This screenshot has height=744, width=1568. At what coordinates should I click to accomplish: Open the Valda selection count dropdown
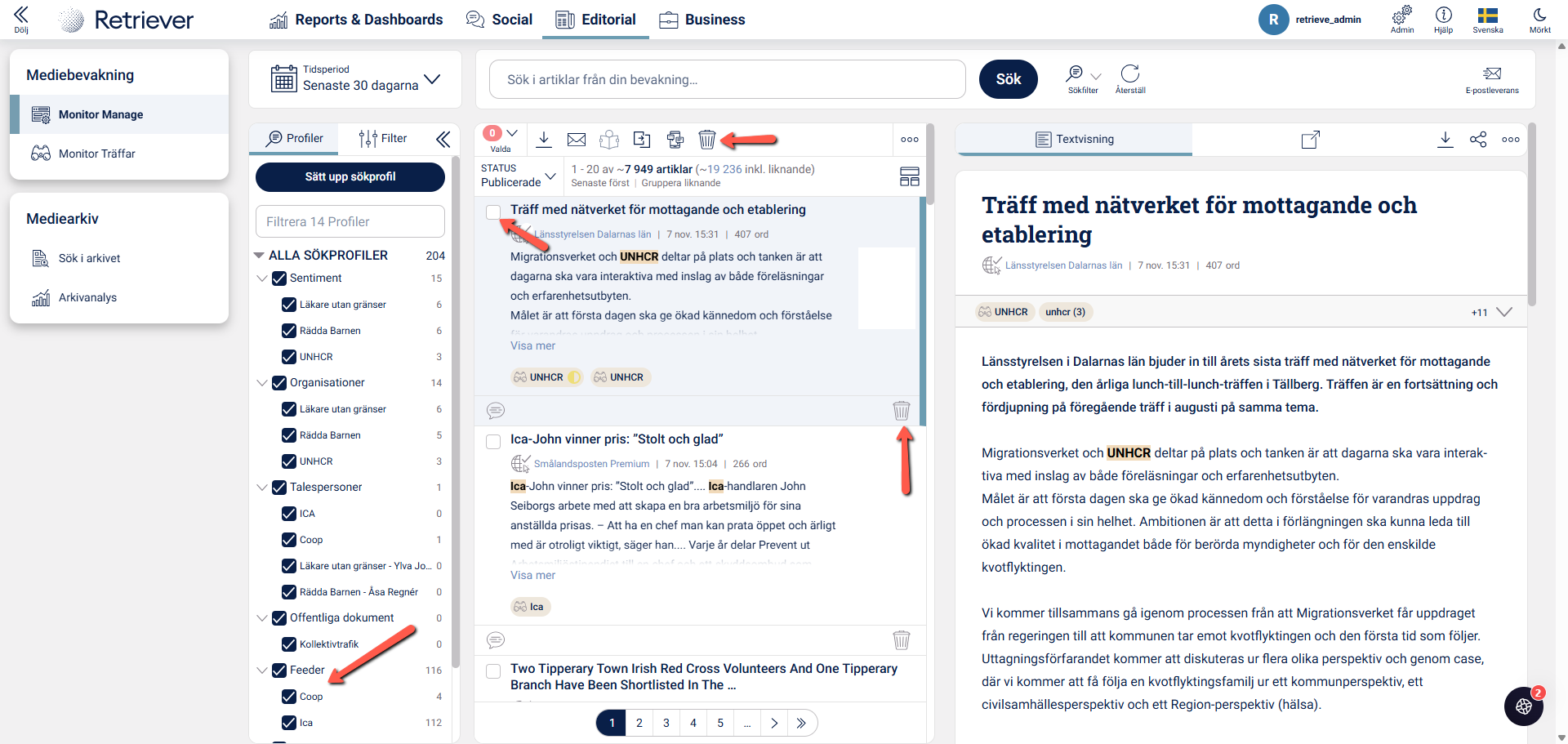512,133
